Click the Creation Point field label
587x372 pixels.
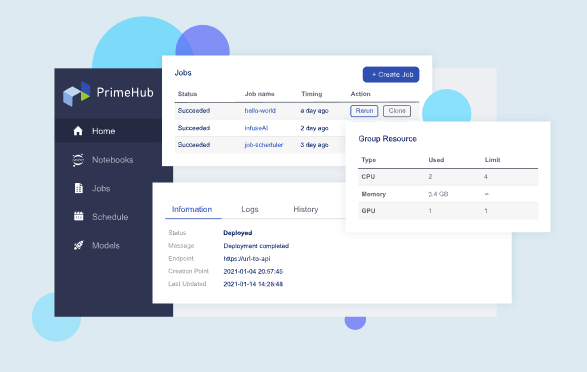pyautogui.click(x=188, y=271)
